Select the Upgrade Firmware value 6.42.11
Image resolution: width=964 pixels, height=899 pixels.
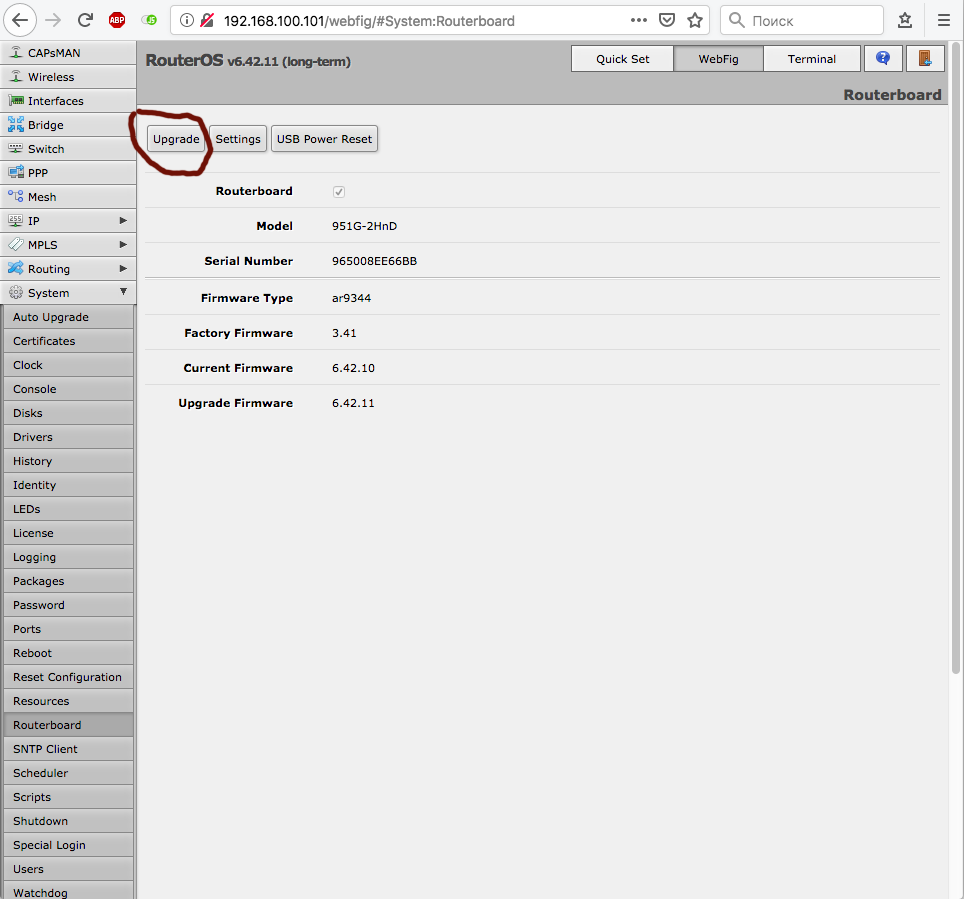pos(354,403)
